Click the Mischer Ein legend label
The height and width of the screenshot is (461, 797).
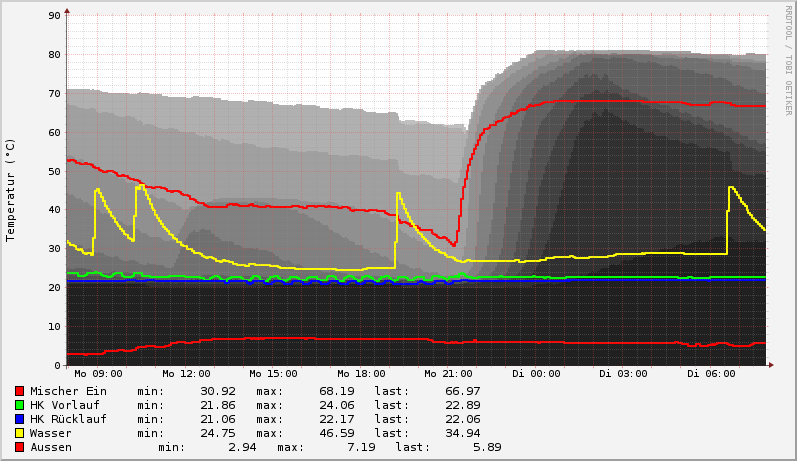[68, 391]
